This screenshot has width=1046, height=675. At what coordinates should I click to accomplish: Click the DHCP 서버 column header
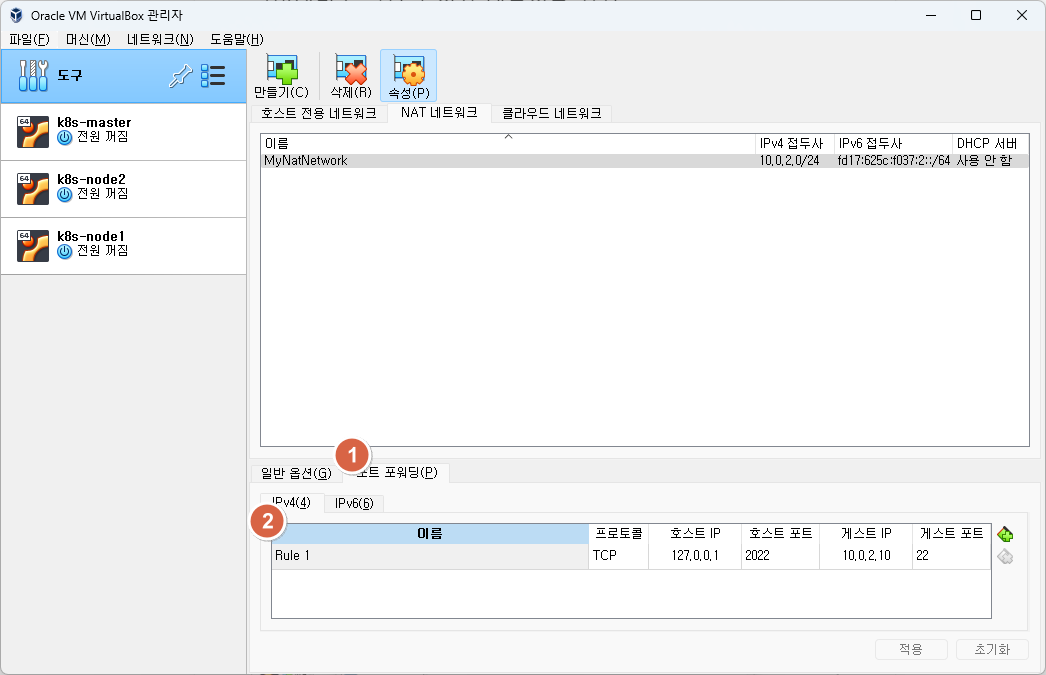click(991, 143)
